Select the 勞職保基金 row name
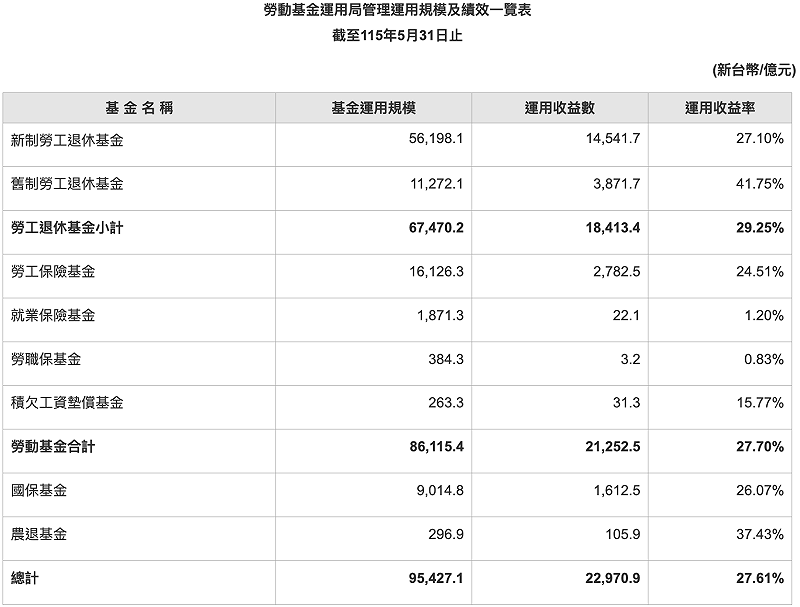Screen dimensions: 800x607 coord(46,359)
